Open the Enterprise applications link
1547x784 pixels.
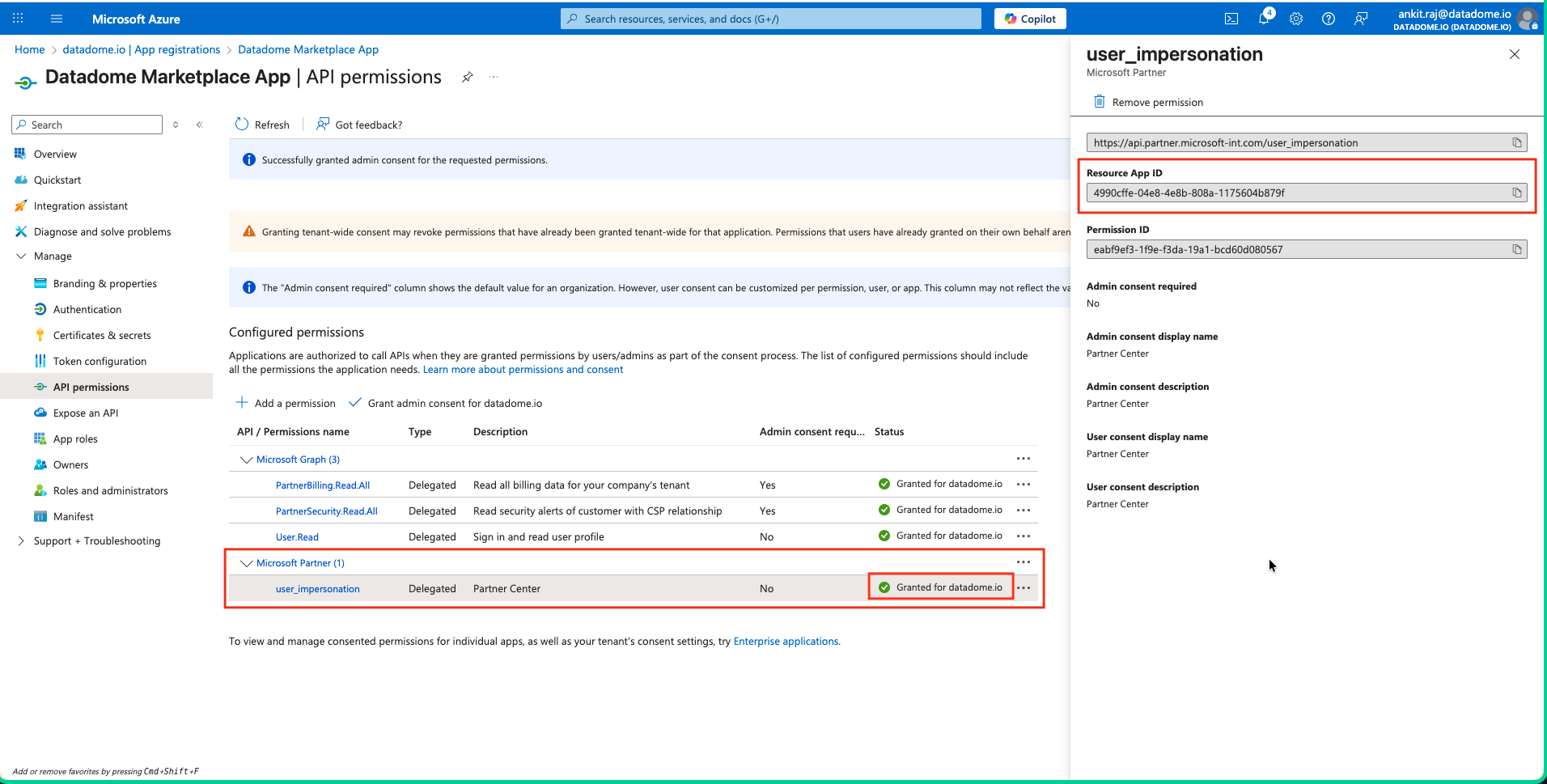786,642
